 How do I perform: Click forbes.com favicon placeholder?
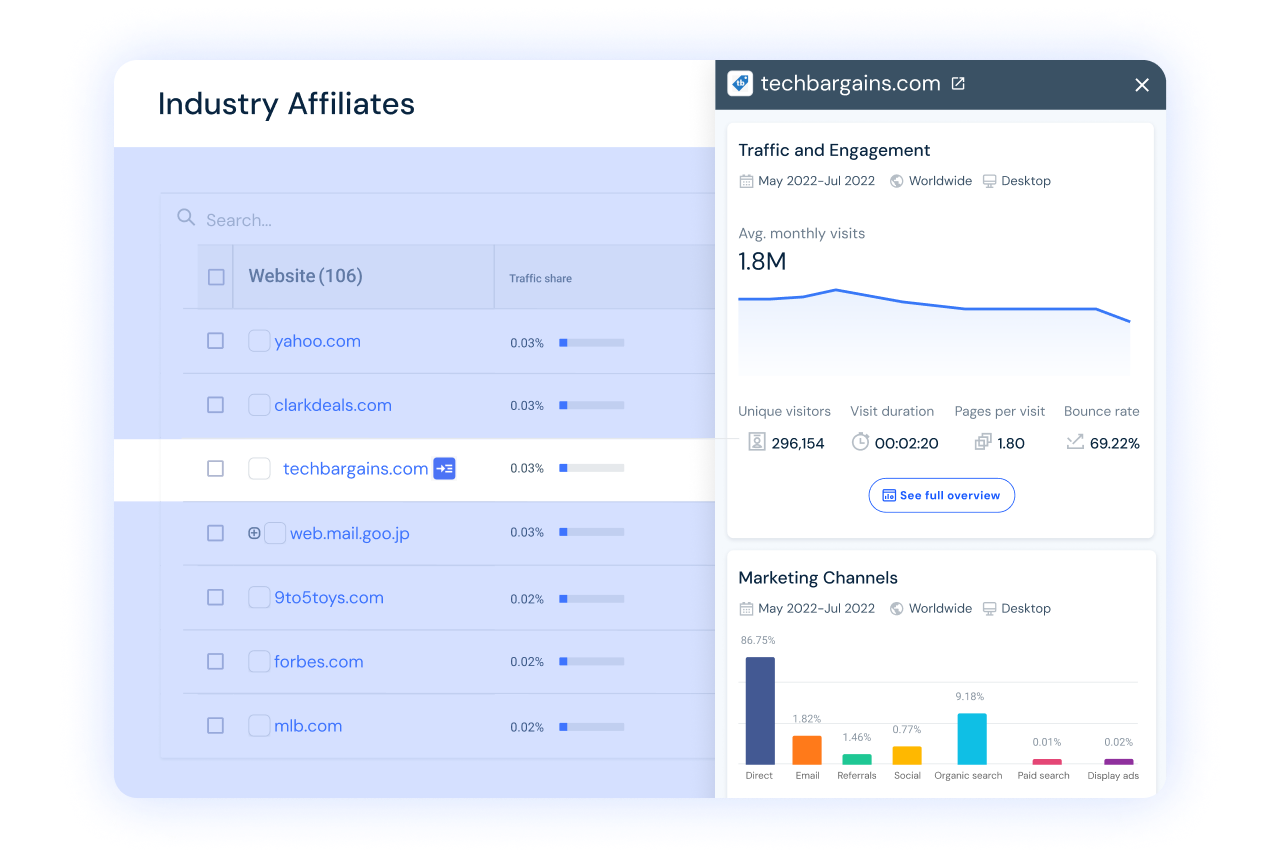pos(259,661)
